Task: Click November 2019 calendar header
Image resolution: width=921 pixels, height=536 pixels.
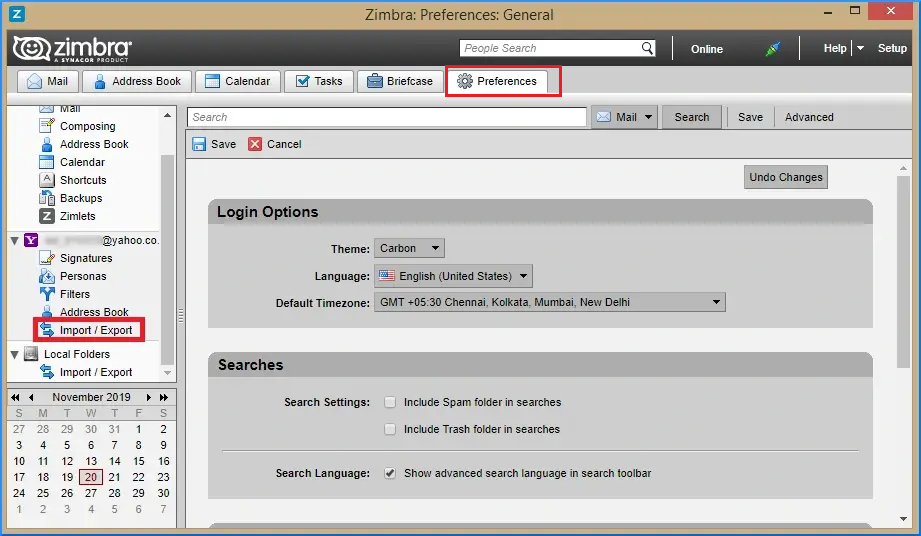Action: coord(91,397)
